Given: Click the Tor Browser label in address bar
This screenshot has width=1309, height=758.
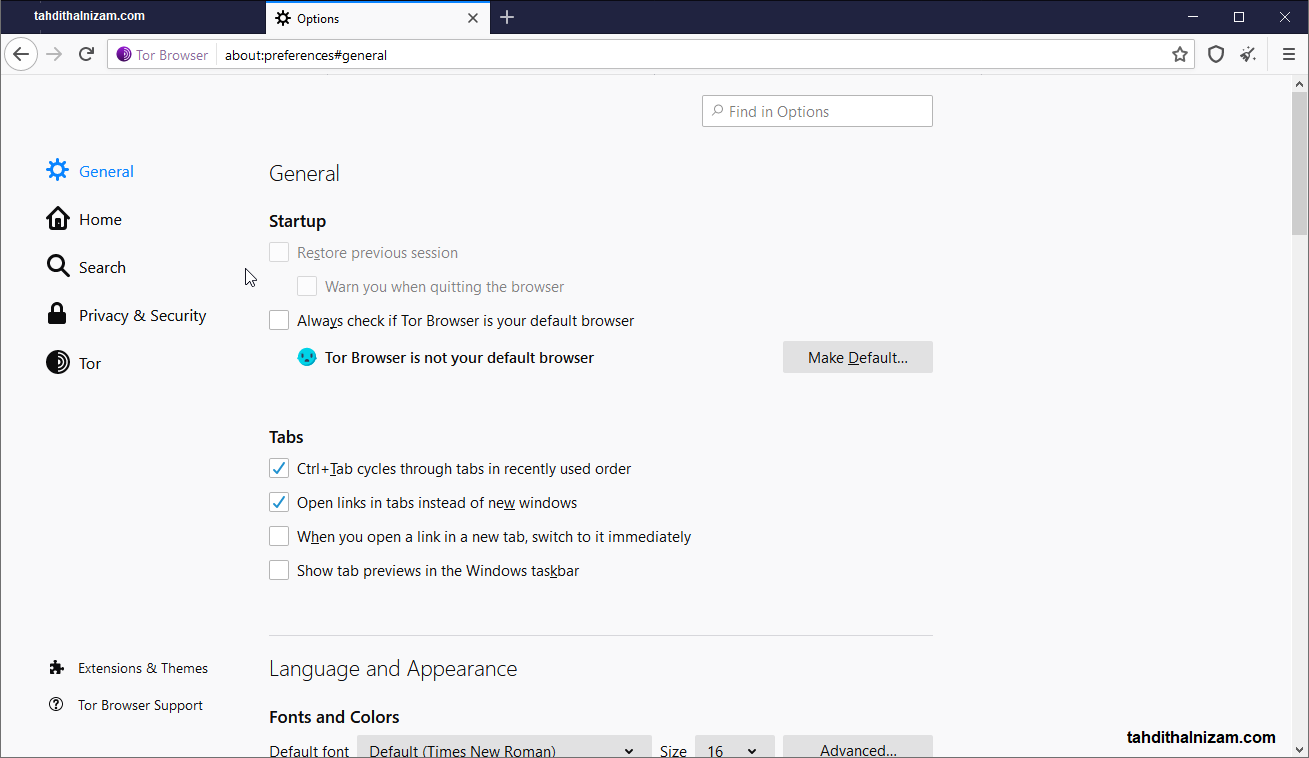Looking at the screenshot, I should click(x=172, y=55).
